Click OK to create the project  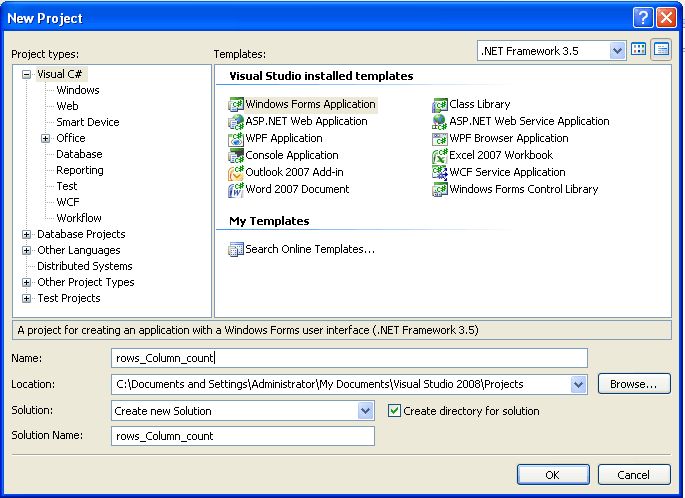click(553, 475)
